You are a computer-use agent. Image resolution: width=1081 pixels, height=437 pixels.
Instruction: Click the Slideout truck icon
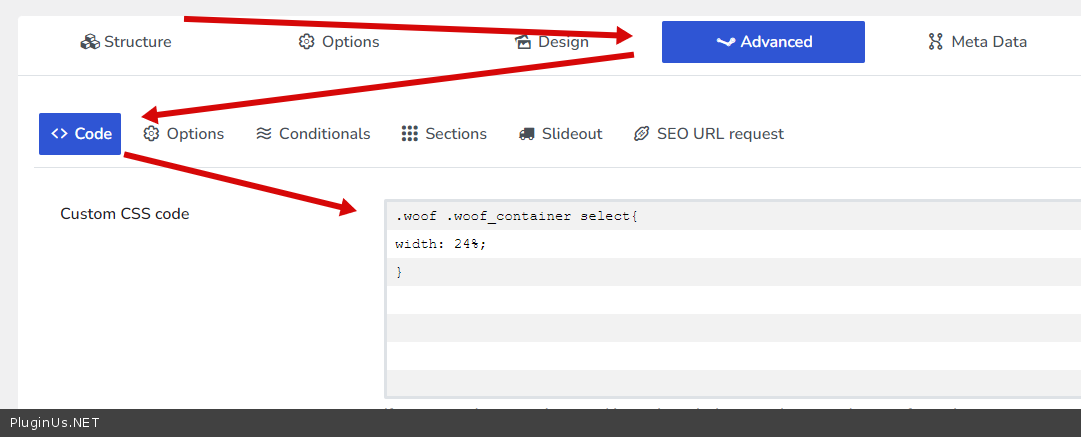click(527, 134)
